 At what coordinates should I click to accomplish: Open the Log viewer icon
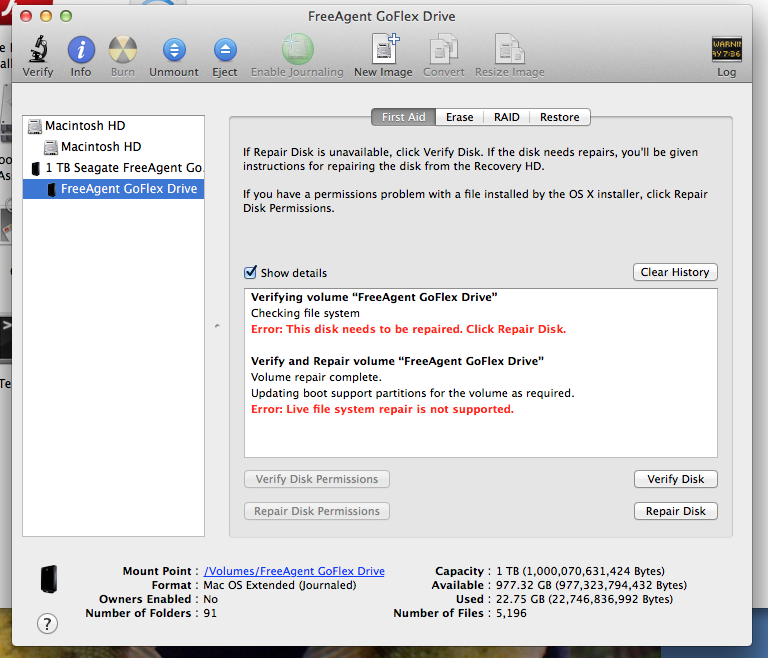pyautogui.click(x=726, y=49)
